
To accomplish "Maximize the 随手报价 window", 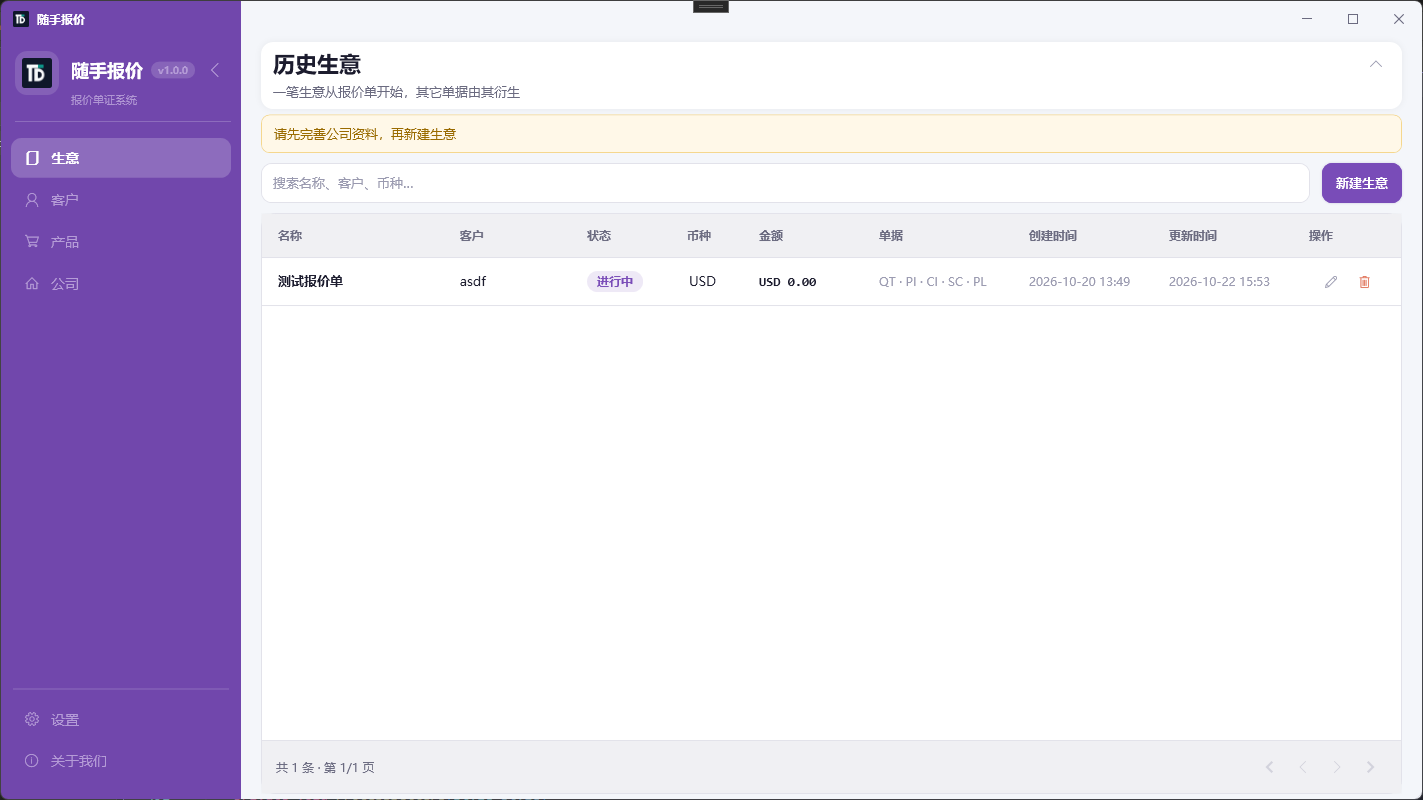I will click(x=1353, y=19).
